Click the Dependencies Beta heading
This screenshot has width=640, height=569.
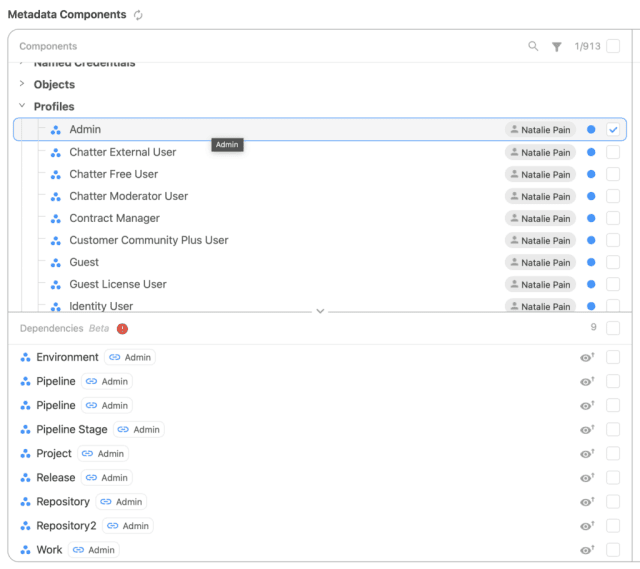point(64,329)
